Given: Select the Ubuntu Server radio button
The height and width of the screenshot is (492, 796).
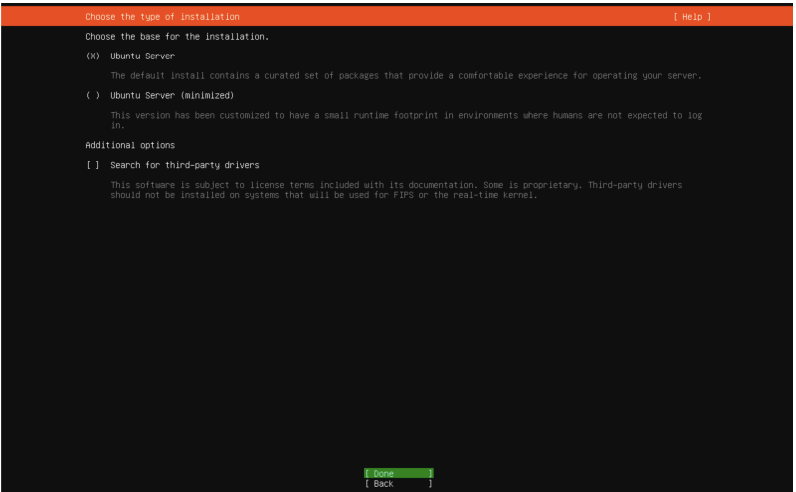Looking at the screenshot, I should tap(93, 56).
